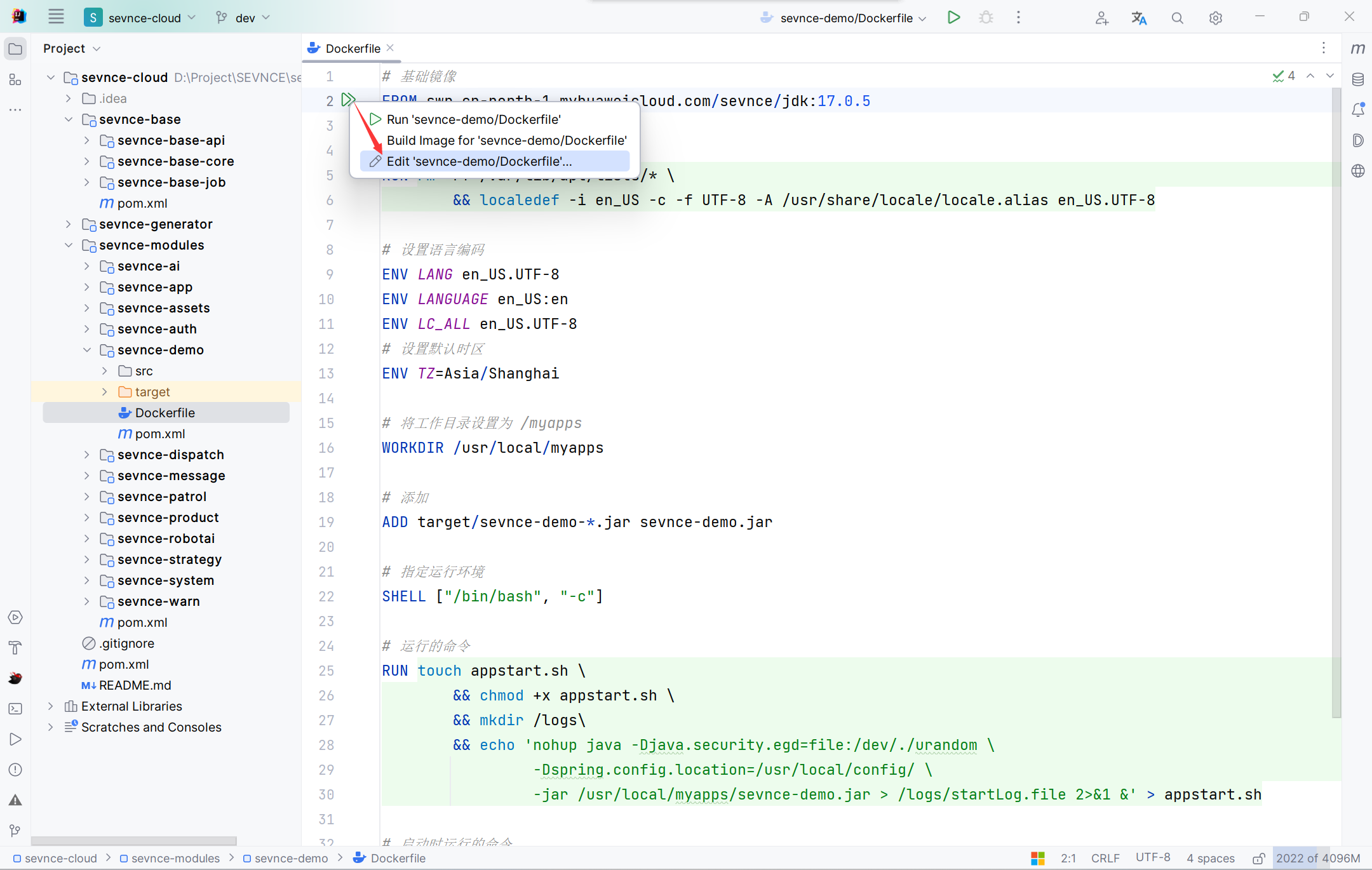
Task: Click the read-only lock icon in status bar
Action: tap(1258, 859)
